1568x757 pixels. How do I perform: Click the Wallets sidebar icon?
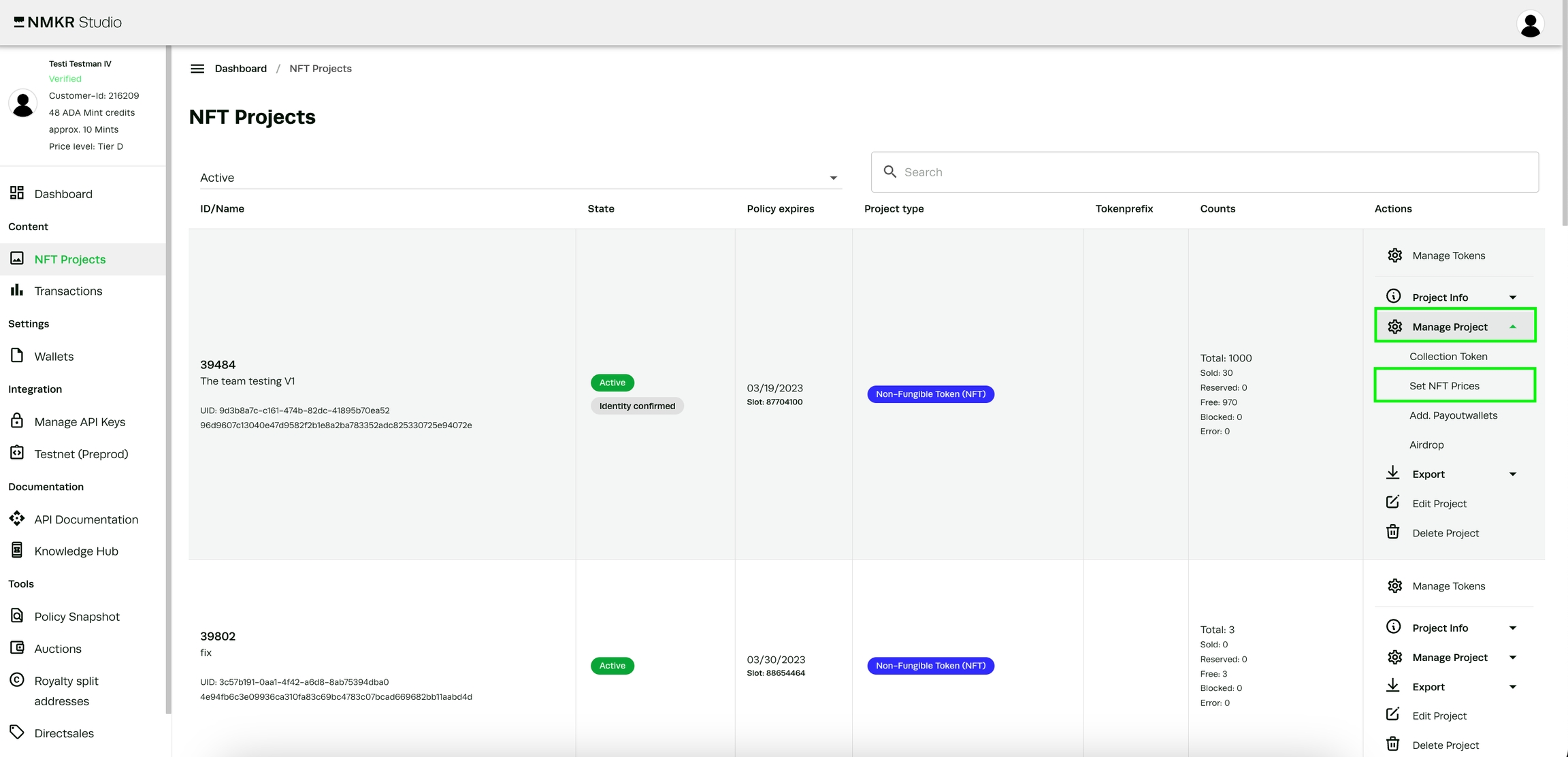[17, 356]
